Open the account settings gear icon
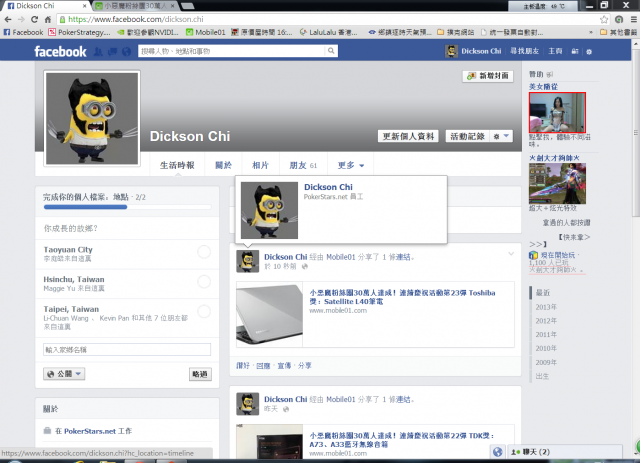The height and width of the screenshot is (463, 640). pos(589,52)
